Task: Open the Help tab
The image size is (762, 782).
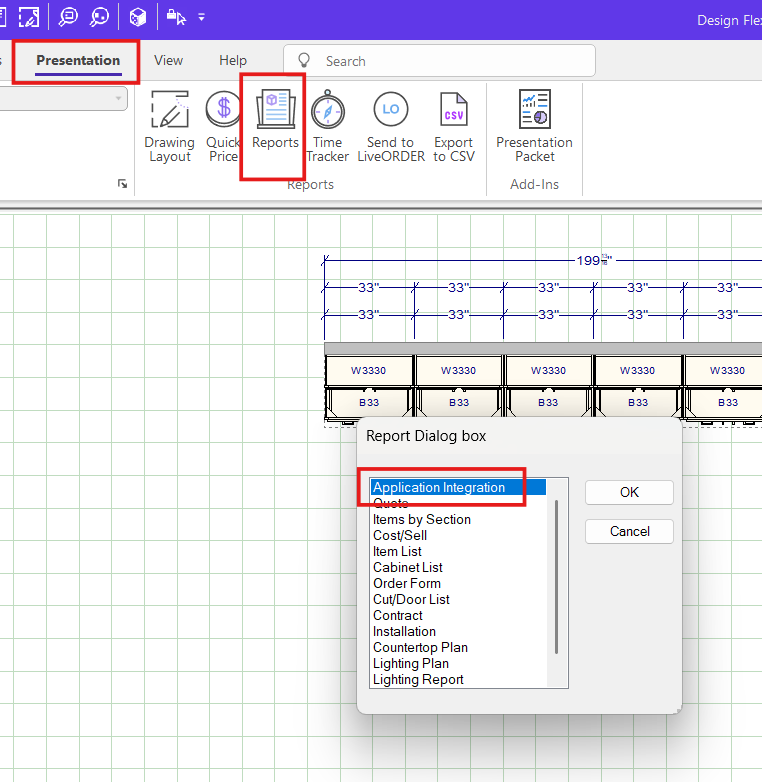Action: click(x=233, y=60)
